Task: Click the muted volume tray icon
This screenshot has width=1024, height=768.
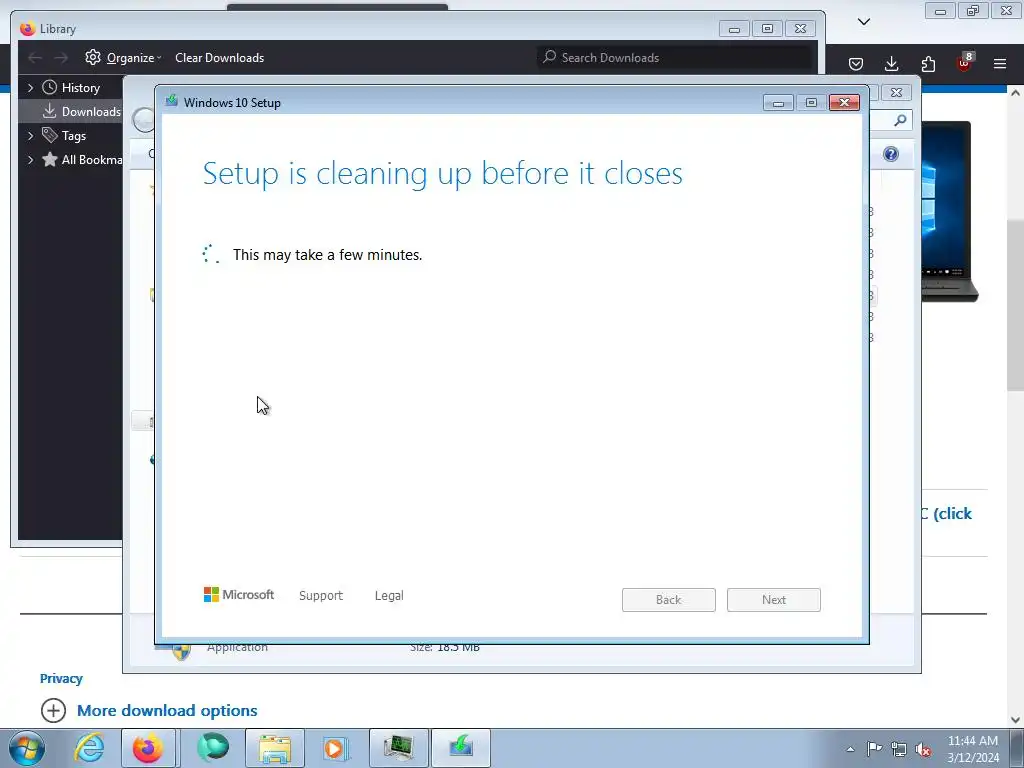Action: 923,749
